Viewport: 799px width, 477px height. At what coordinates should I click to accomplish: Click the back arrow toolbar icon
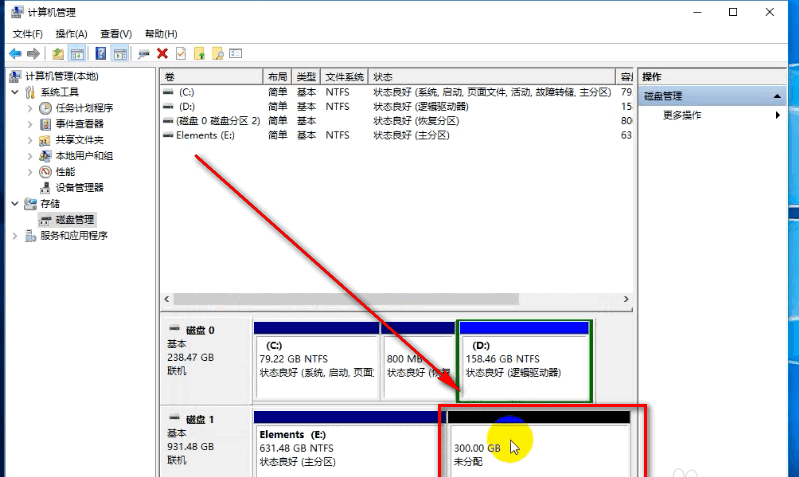pos(15,53)
